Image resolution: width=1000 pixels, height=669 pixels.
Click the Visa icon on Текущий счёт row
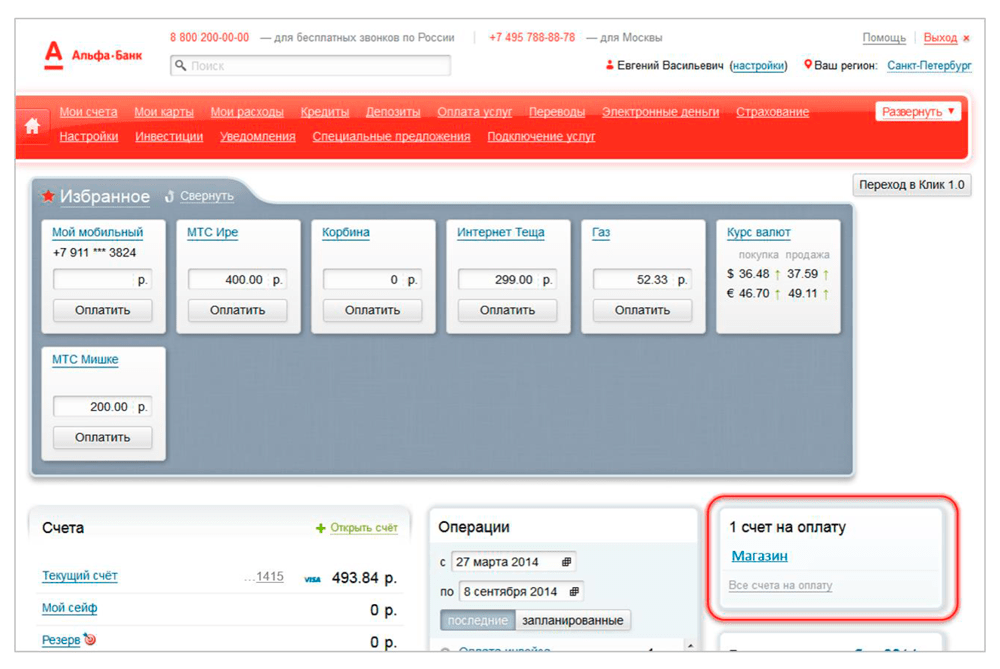(x=312, y=579)
